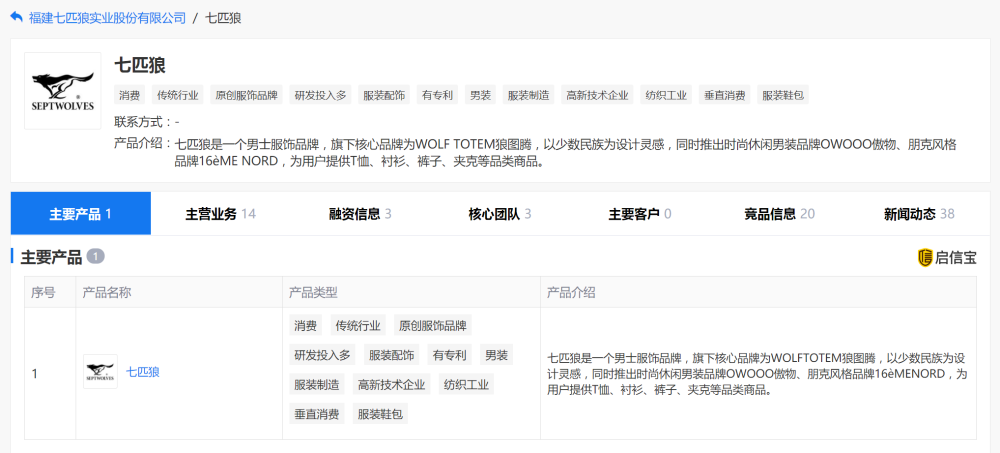Click the 消费 tag in the header
The image size is (1000, 453).
pyautogui.click(x=130, y=96)
